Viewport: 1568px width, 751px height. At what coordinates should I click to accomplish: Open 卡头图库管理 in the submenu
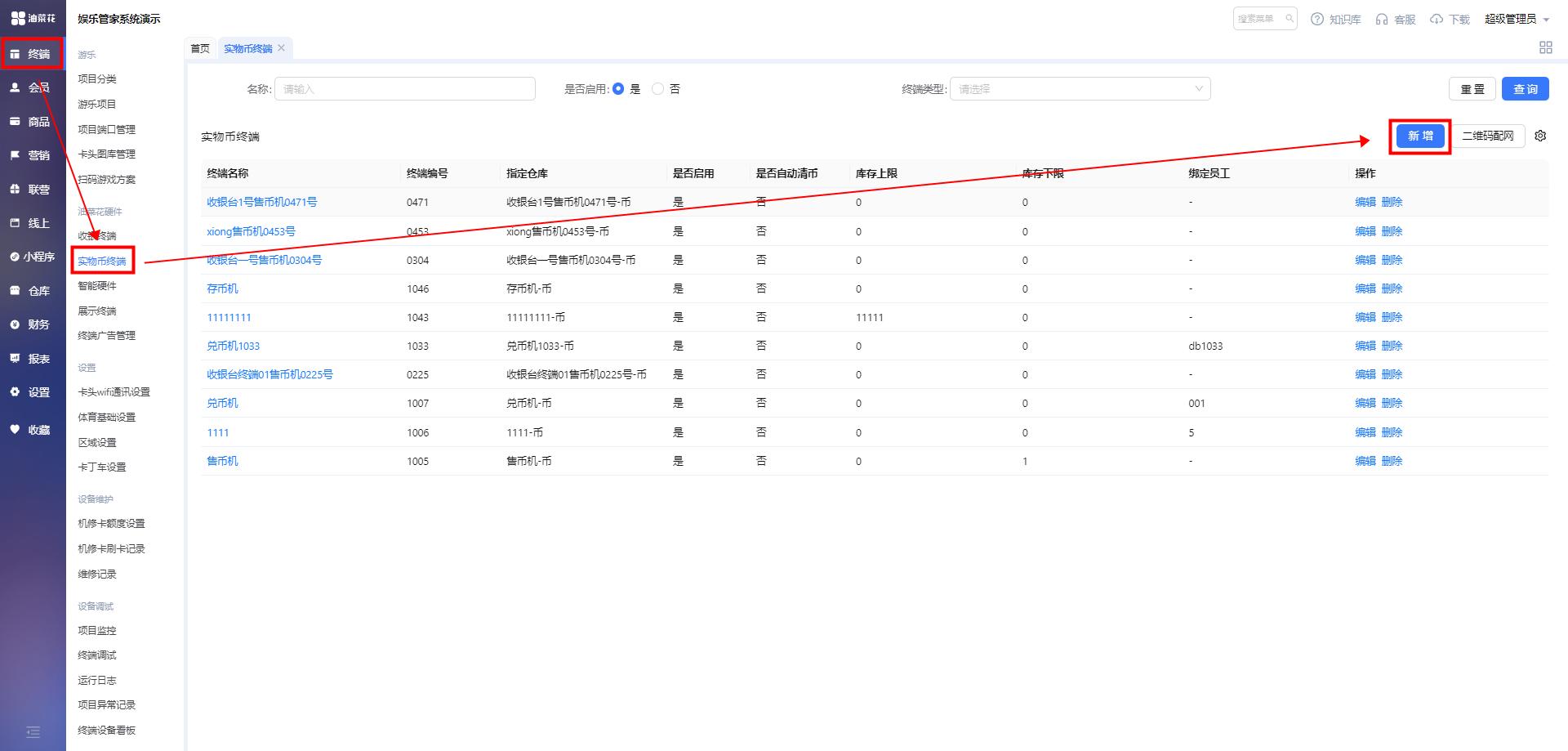[107, 154]
